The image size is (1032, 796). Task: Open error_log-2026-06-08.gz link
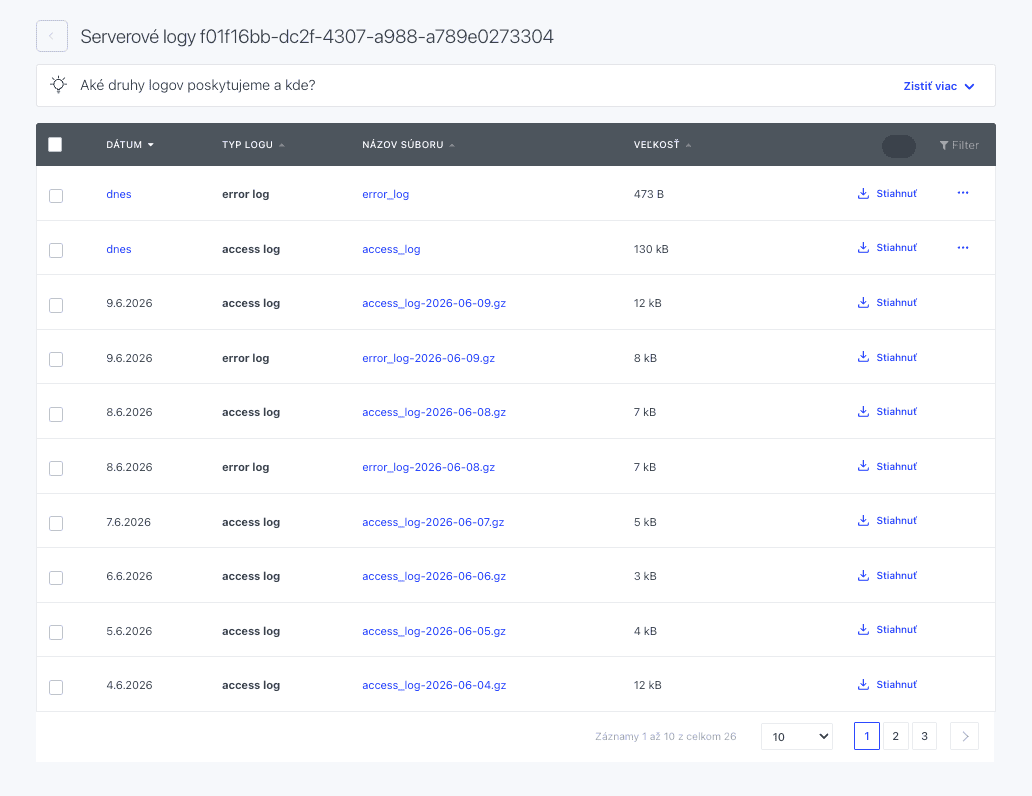[428, 467]
